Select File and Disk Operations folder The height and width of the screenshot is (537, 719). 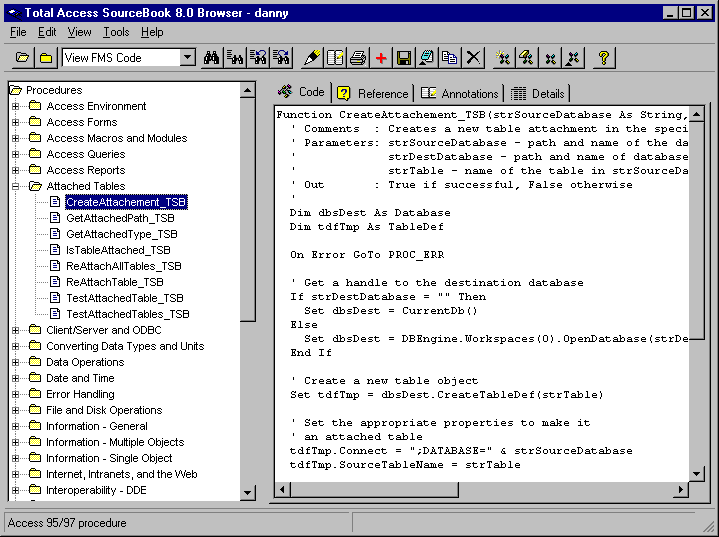click(104, 410)
